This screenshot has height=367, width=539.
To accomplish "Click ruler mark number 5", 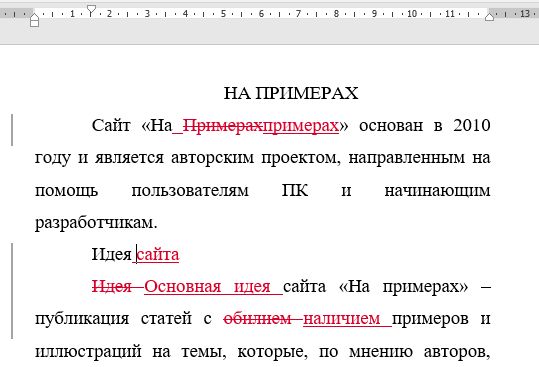I will point(223,14).
